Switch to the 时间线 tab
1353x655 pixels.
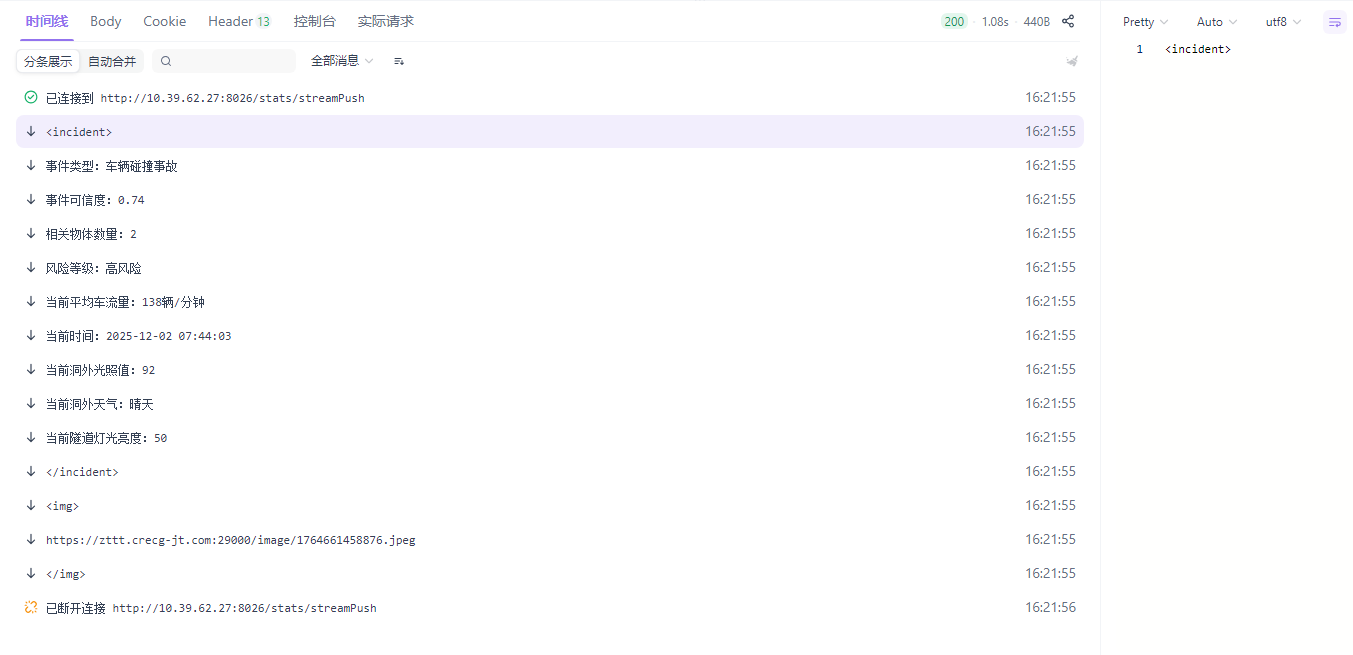coord(47,21)
